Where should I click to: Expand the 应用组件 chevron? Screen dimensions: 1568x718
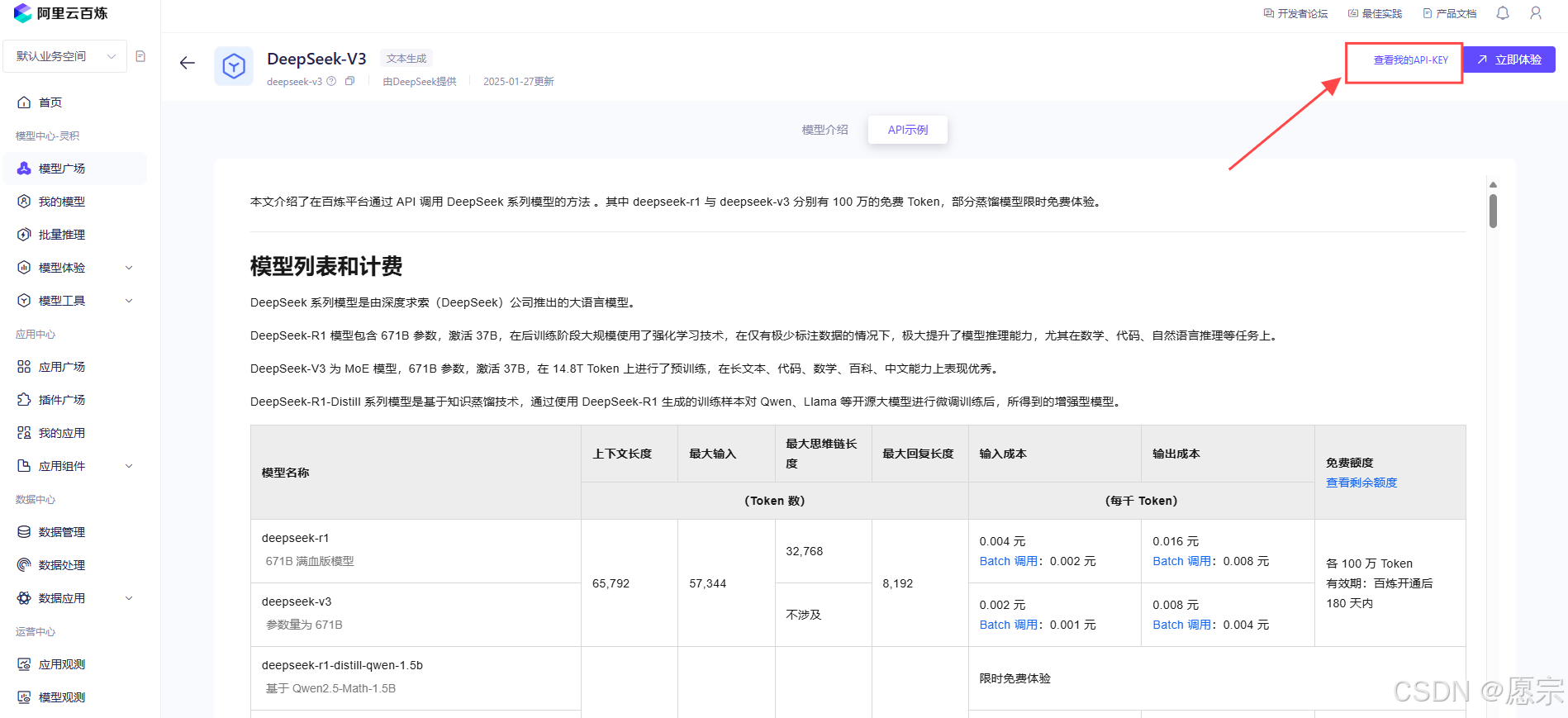129,466
